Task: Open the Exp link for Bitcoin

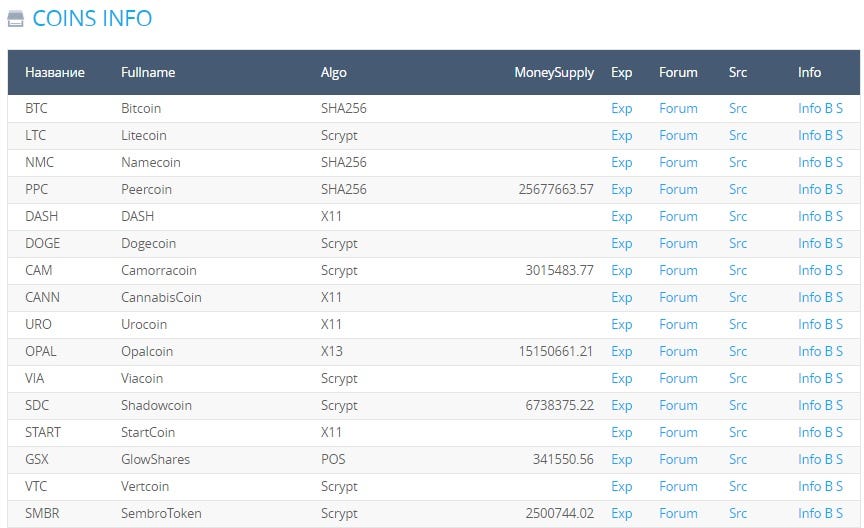Action: click(621, 109)
